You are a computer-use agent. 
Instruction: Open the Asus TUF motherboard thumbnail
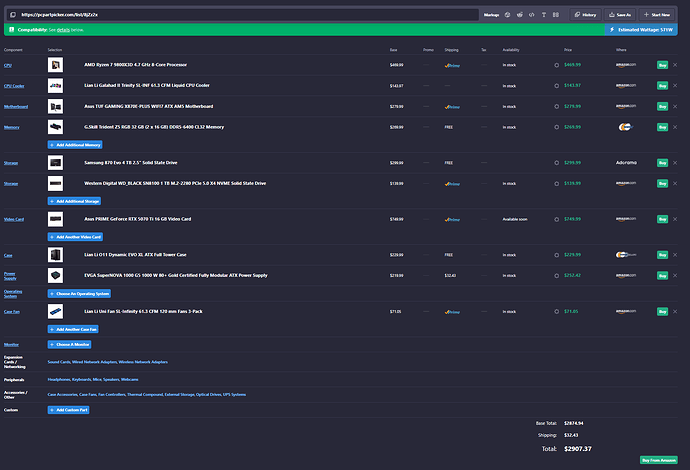pyautogui.click(x=55, y=106)
